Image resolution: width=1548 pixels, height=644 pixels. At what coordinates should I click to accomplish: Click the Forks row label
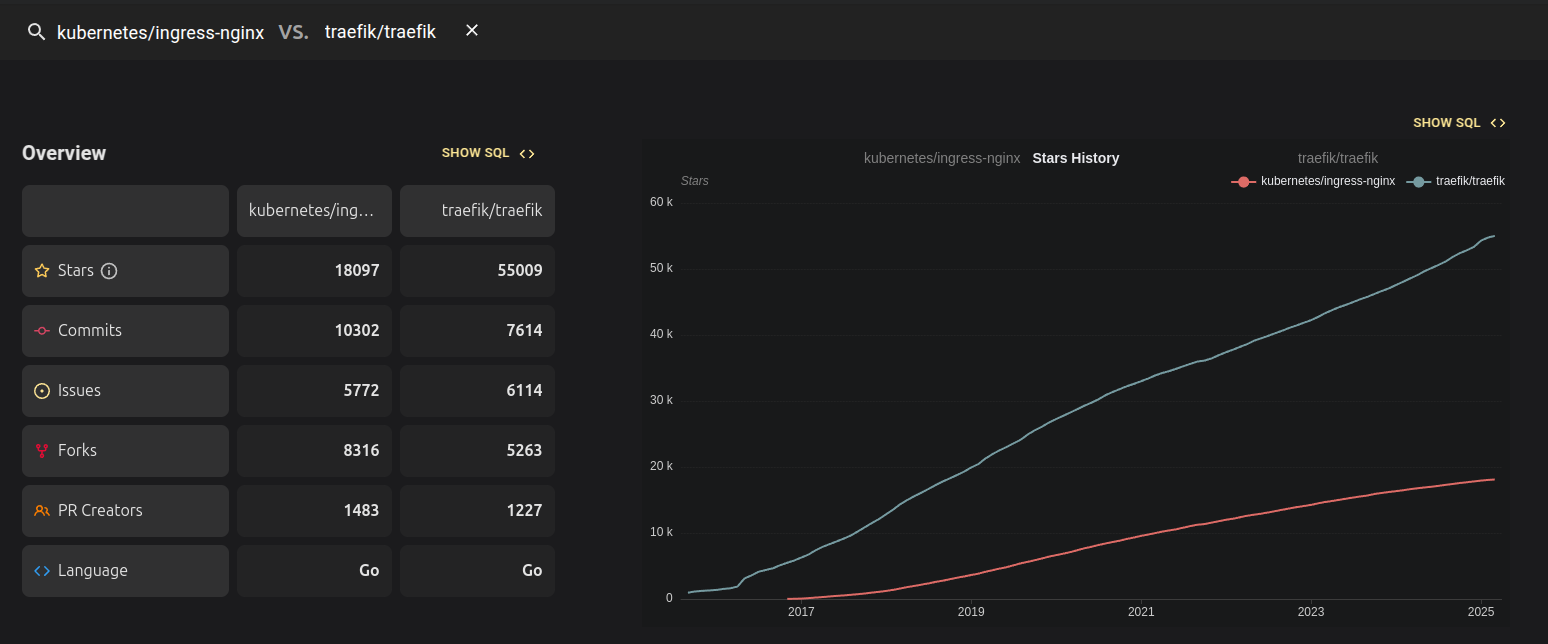tap(77, 451)
